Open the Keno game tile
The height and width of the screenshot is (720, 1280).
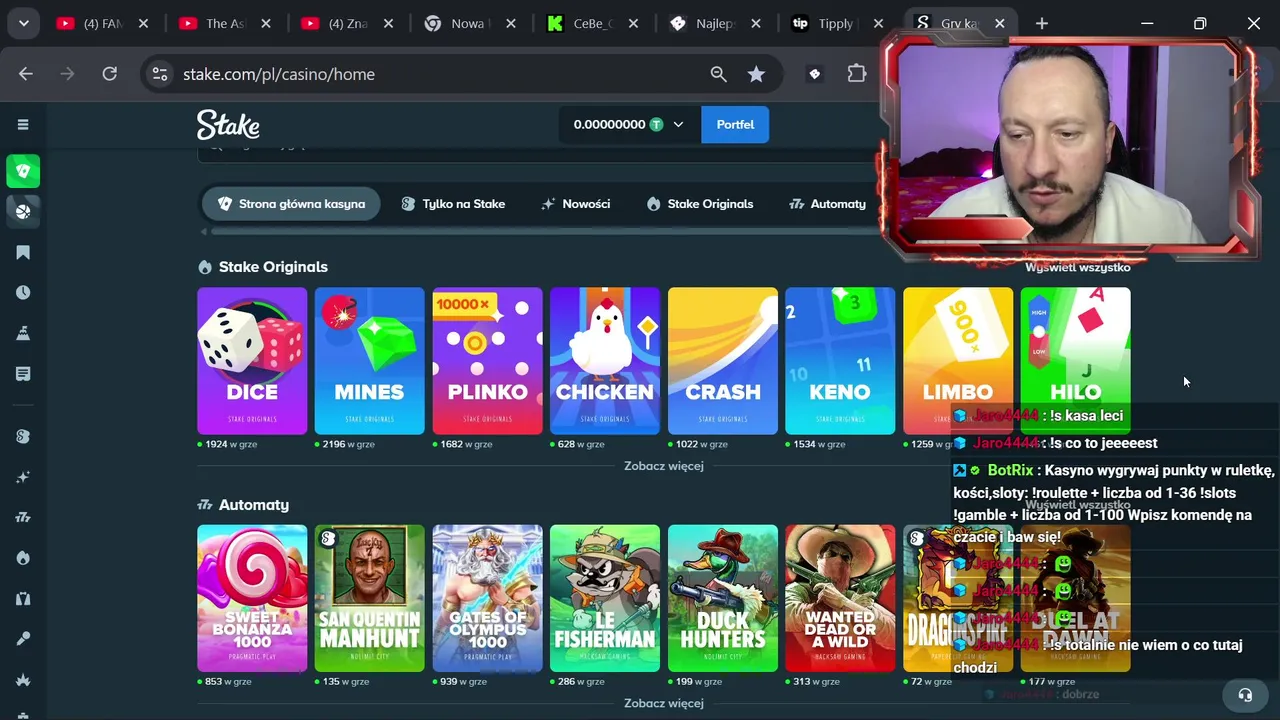click(840, 361)
